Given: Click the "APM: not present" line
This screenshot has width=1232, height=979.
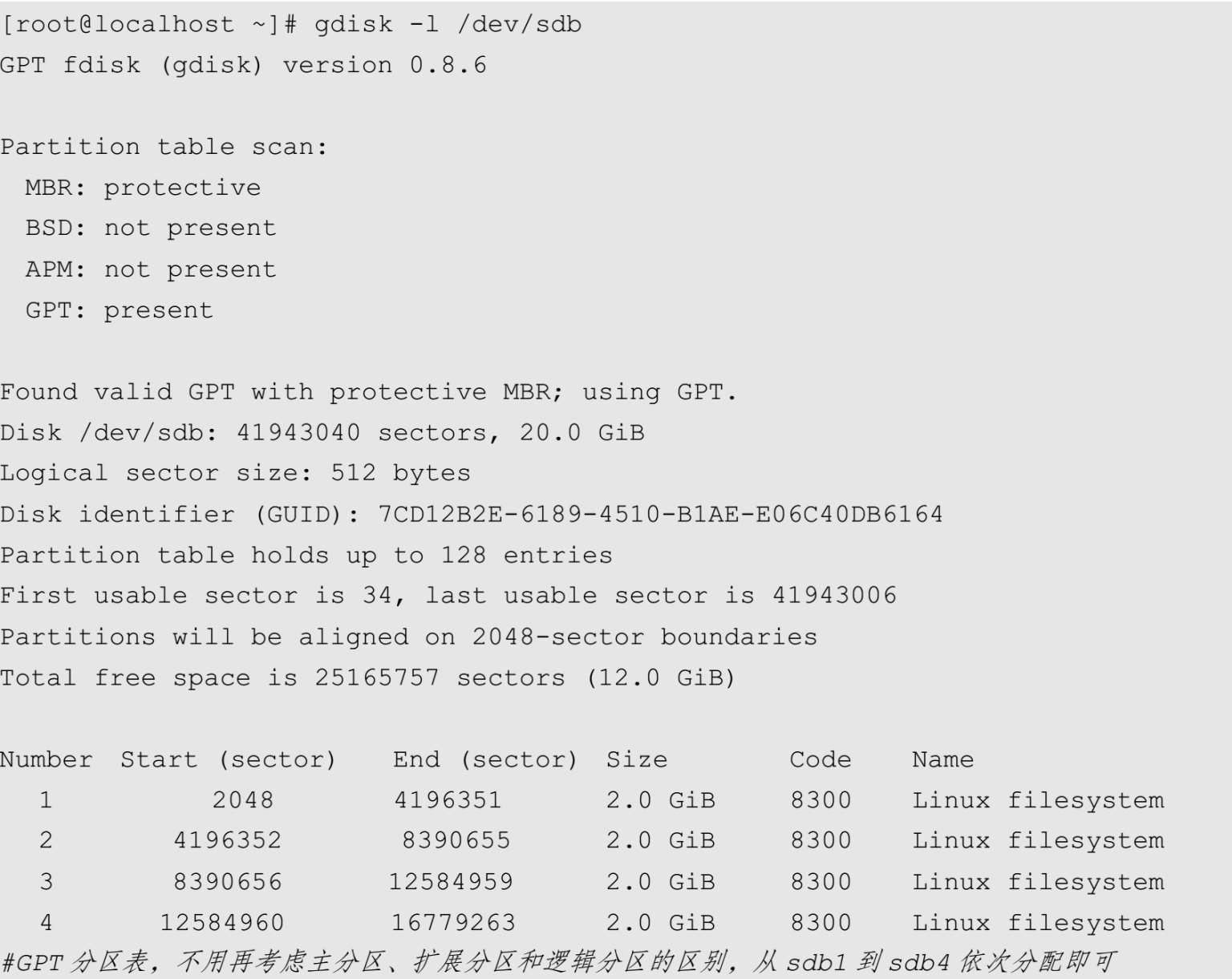Looking at the screenshot, I should (x=151, y=269).
